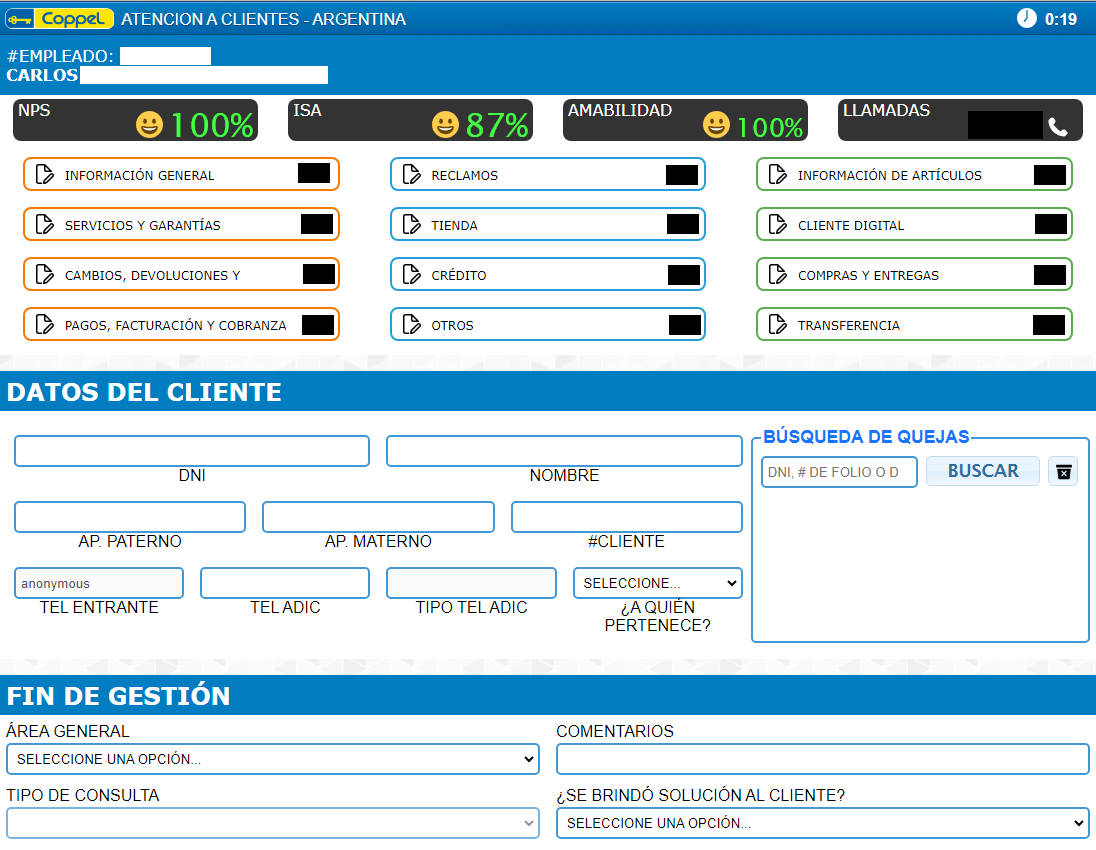Screen dimensions: 1096x850
Task: Focus the Ap. Paterno input field
Action: tap(130, 517)
